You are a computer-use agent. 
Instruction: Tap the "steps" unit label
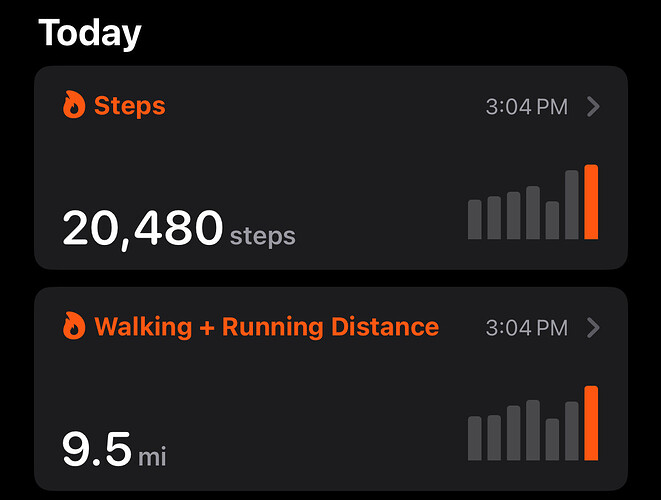click(263, 236)
